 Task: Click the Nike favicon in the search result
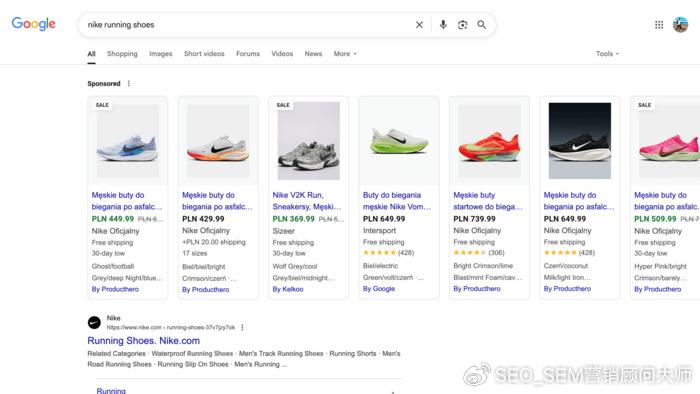(x=94, y=322)
